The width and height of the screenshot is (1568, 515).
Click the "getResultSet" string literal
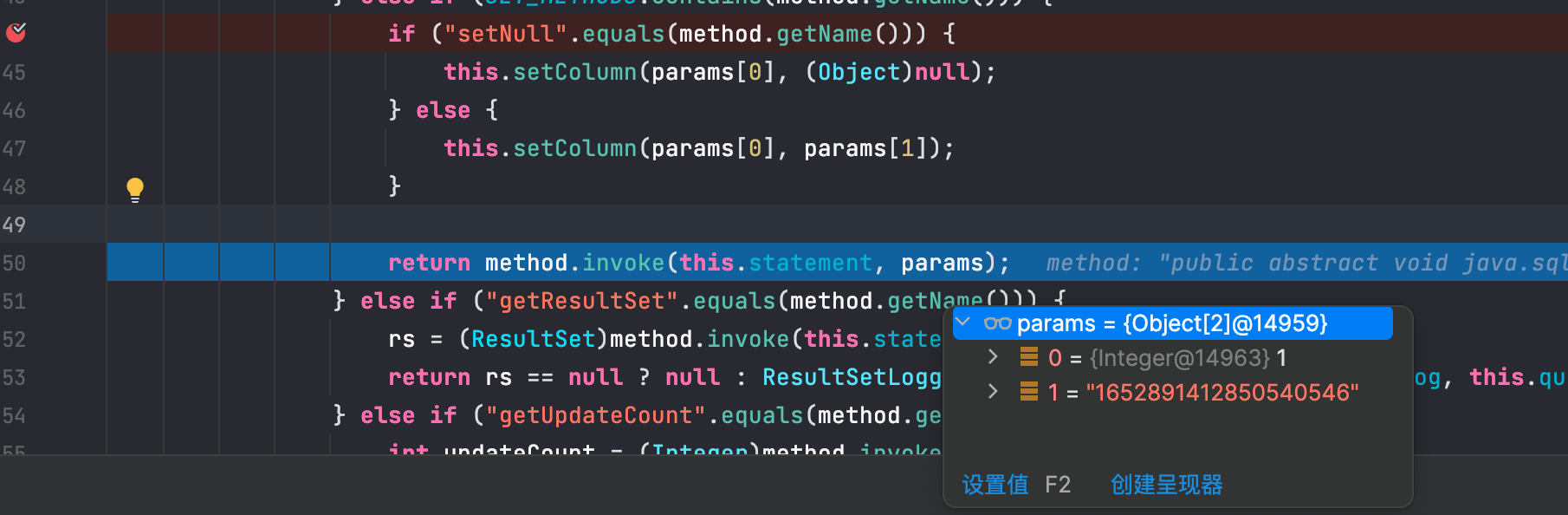pos(581,301)
